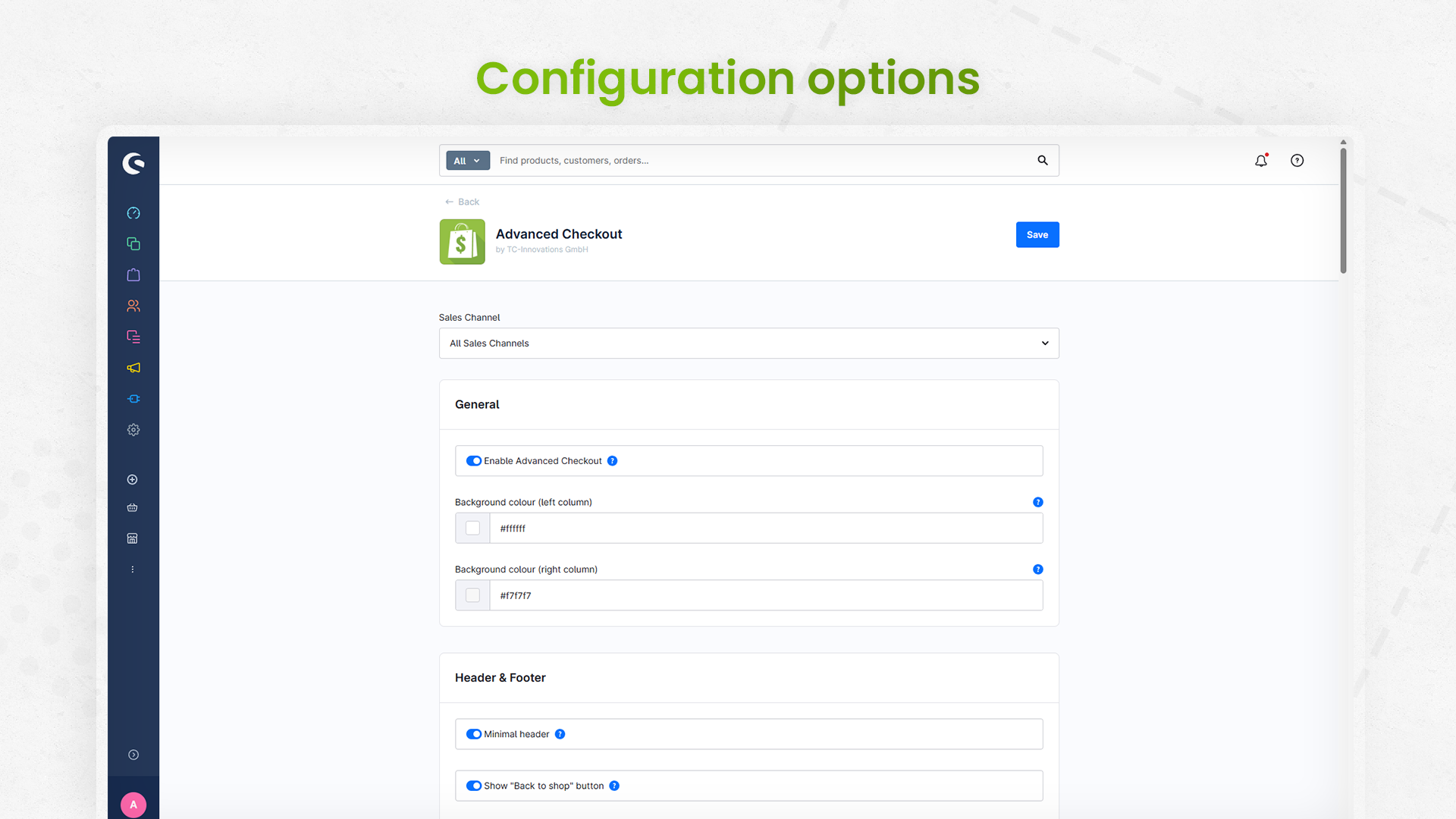Open the Shopware logo home
This screenshot has width=1456, height=819.
pos(133,163)
